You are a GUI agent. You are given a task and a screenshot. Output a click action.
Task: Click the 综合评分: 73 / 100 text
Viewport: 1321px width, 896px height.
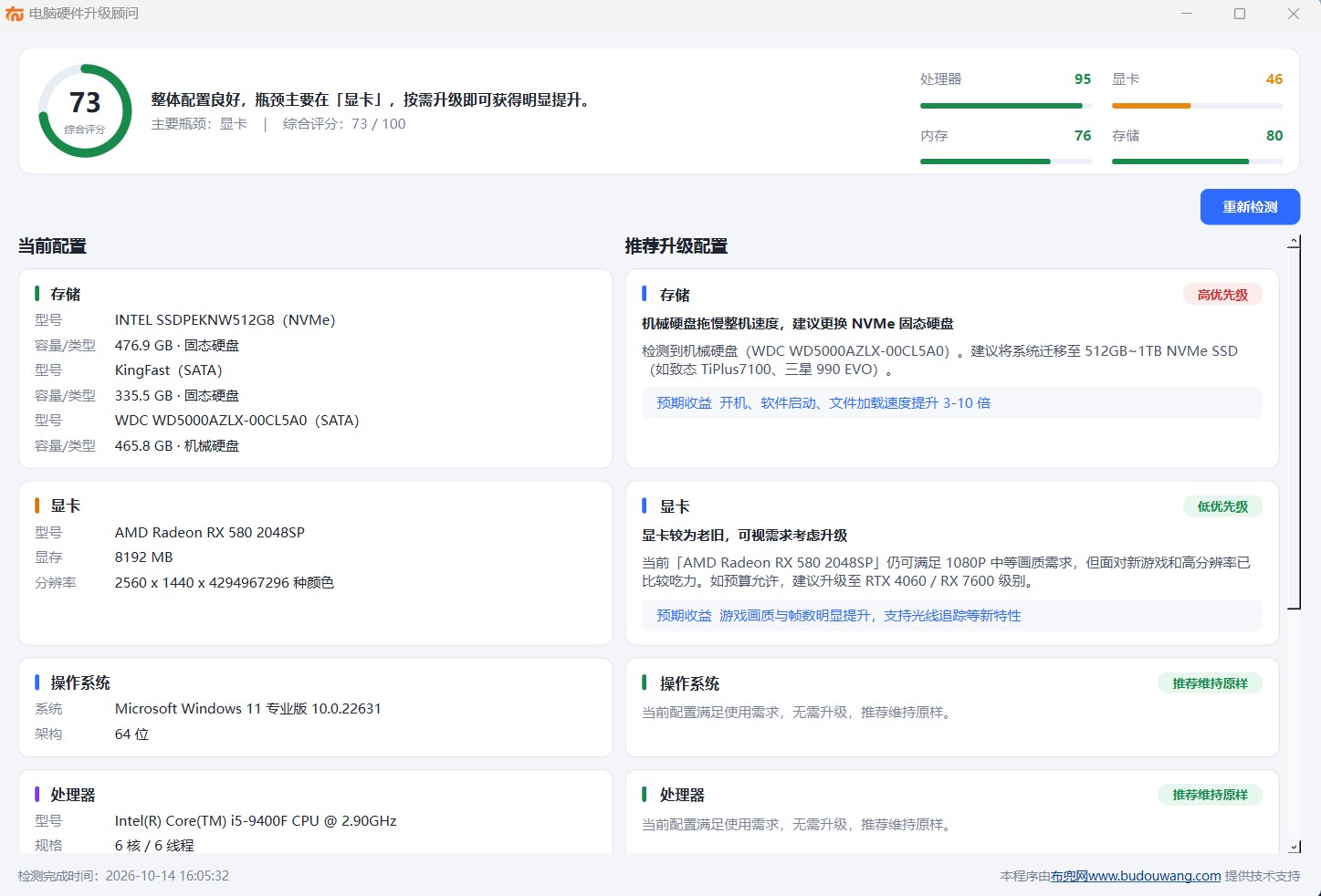[x=344, y=124]
